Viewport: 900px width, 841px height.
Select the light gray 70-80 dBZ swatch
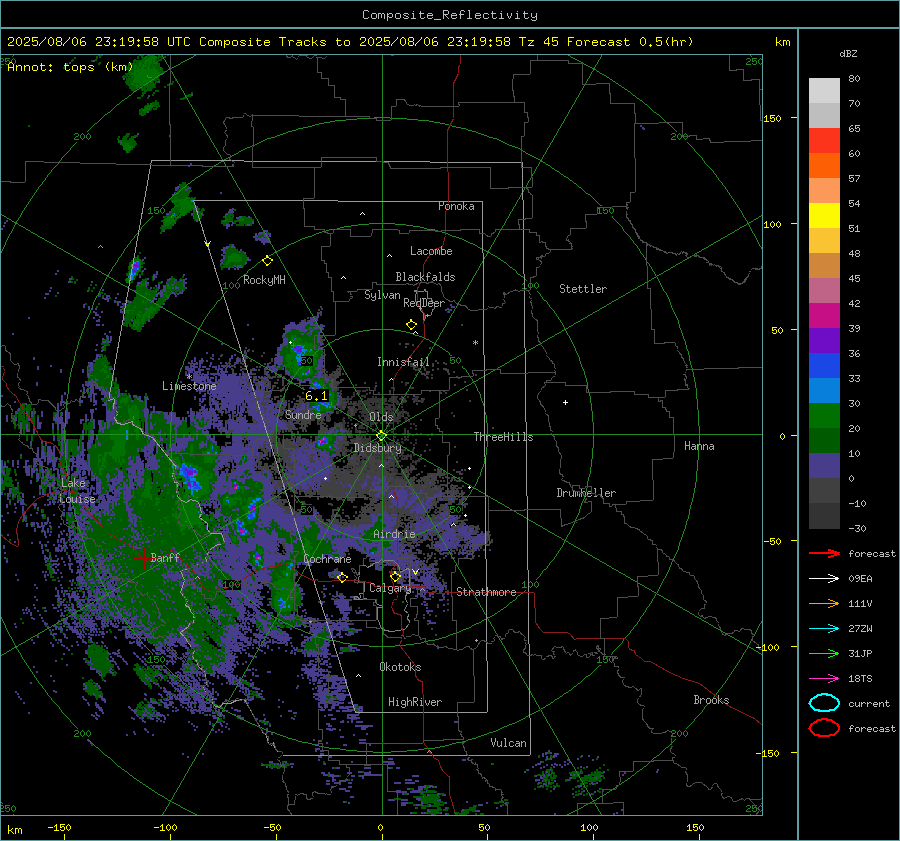click(824, 91)
